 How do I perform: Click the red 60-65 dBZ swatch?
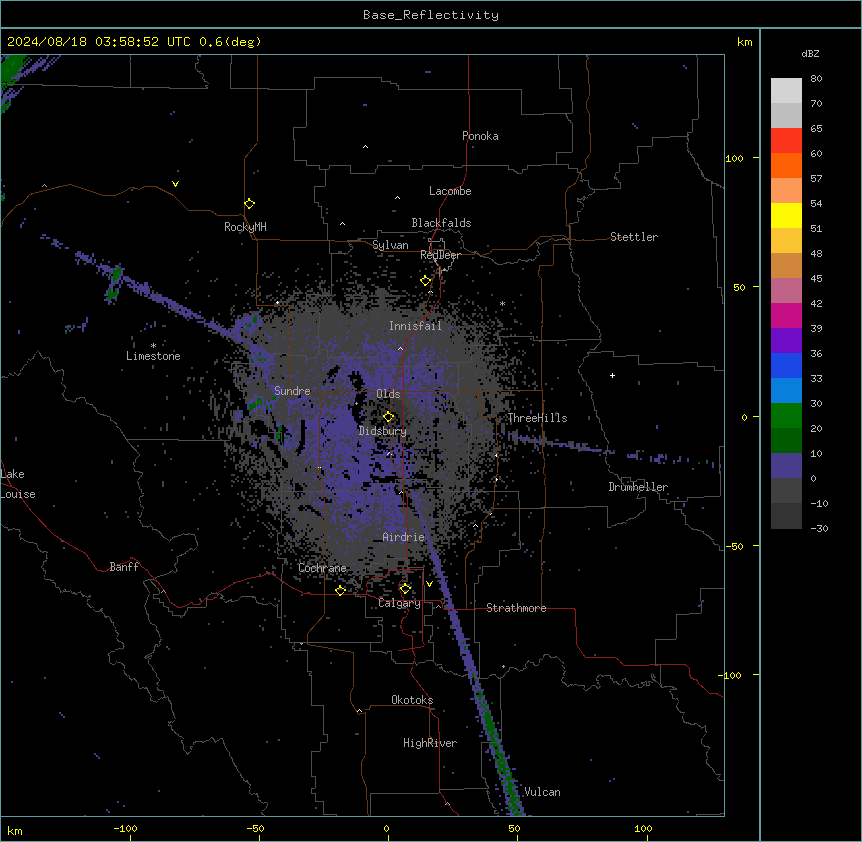(786, 141)
